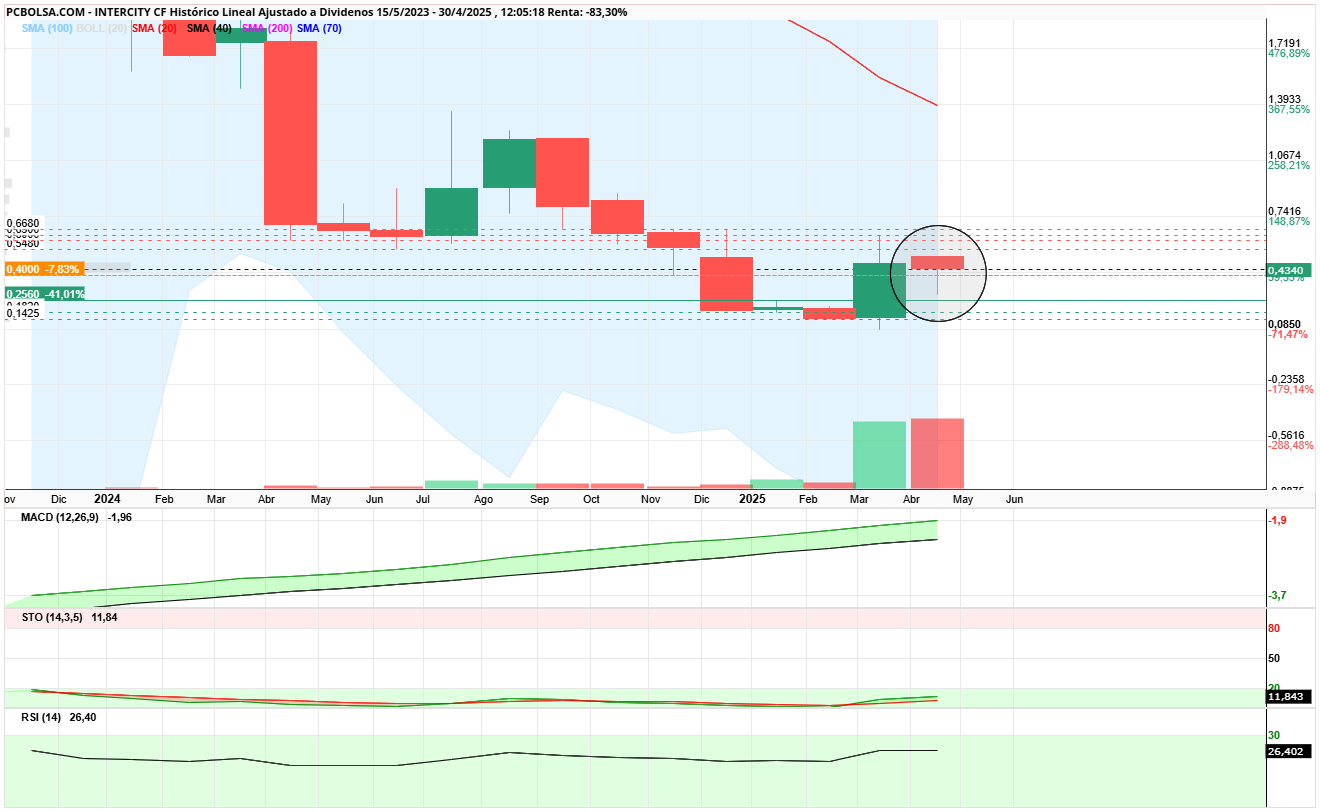
Task: Click the 367,55% axis percentage label
Action: click(1288, 110)
